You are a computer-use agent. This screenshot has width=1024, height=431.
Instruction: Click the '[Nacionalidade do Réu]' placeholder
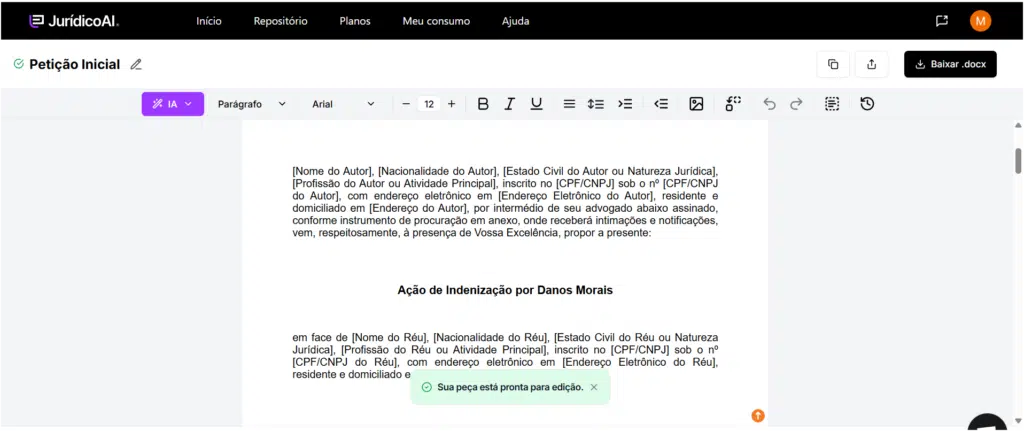[490, 338]
